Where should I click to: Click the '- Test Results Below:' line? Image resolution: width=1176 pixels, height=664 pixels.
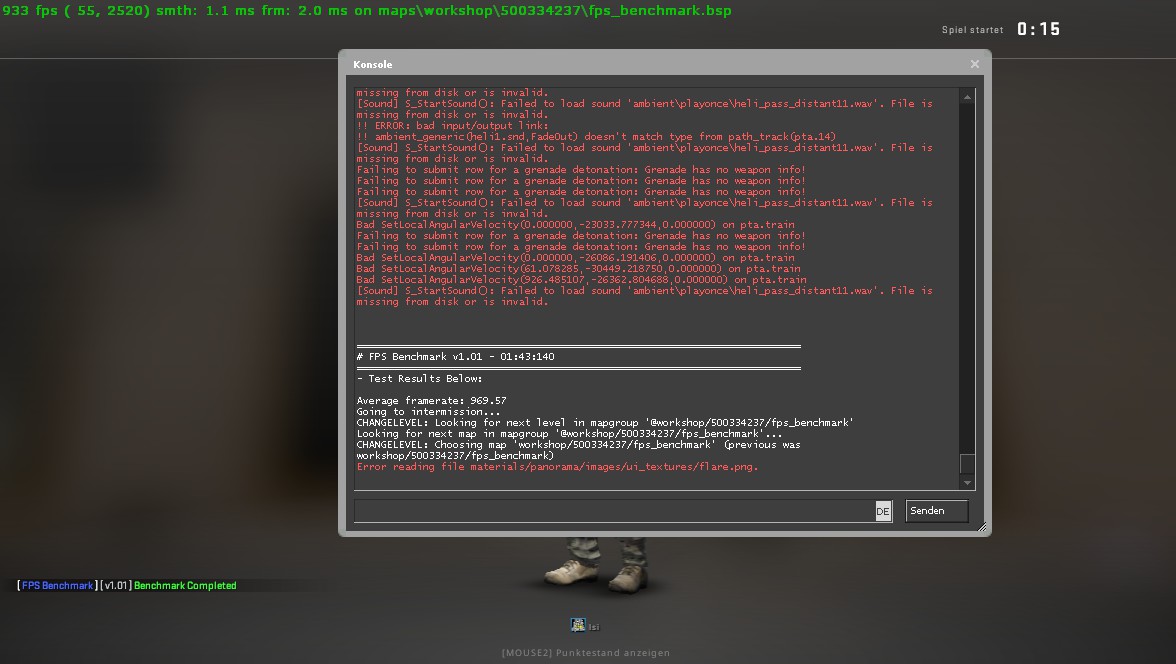419,379
